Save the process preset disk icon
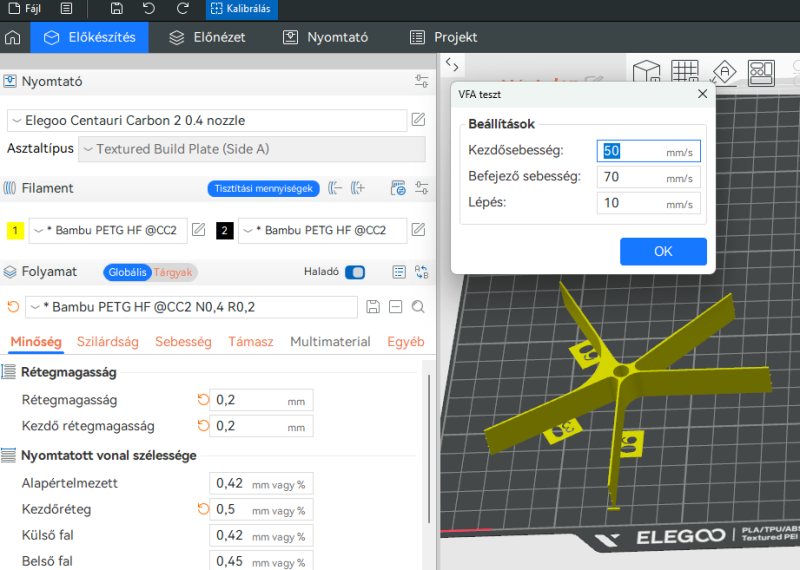This screenshot has height=570, width=800. pos(373,307)
